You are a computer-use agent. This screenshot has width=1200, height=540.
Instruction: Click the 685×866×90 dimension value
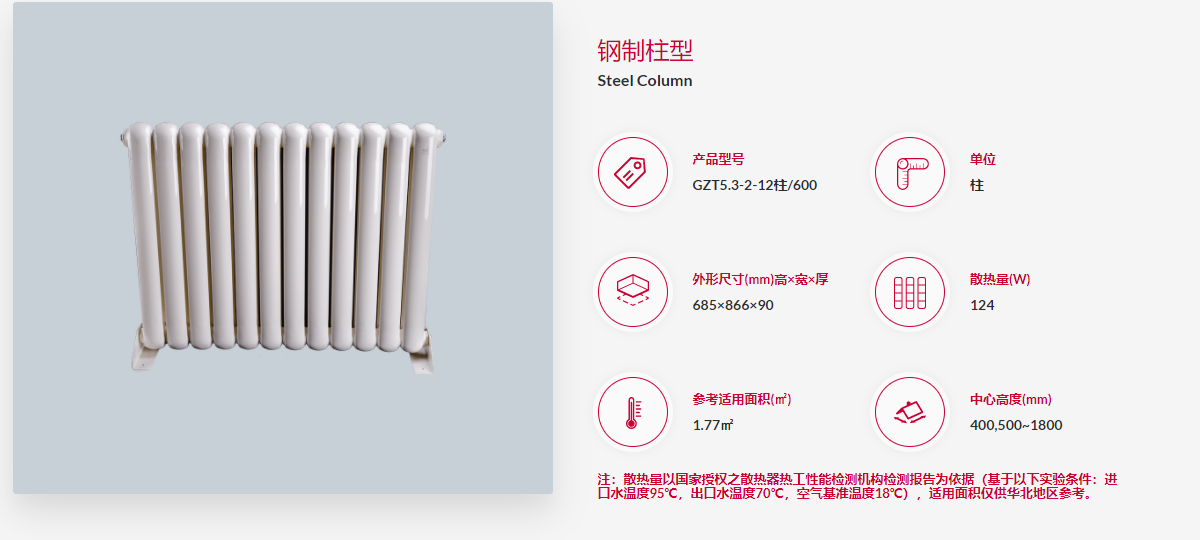click(733, 305)
